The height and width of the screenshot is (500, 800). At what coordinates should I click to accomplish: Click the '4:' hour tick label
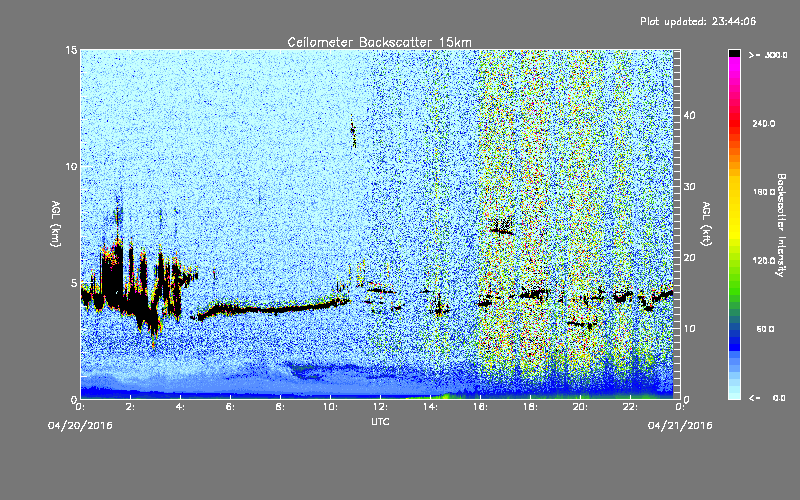[181, 407]
